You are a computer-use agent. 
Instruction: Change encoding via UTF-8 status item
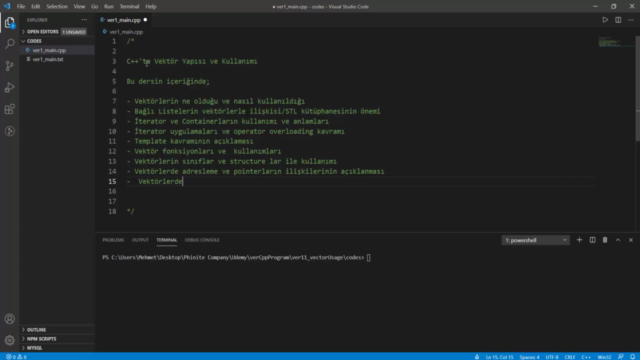[552, 357]
